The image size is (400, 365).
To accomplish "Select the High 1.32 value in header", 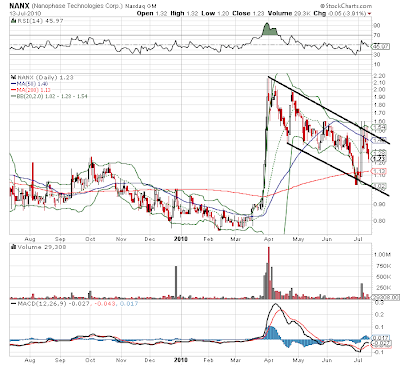I will 184,13.
